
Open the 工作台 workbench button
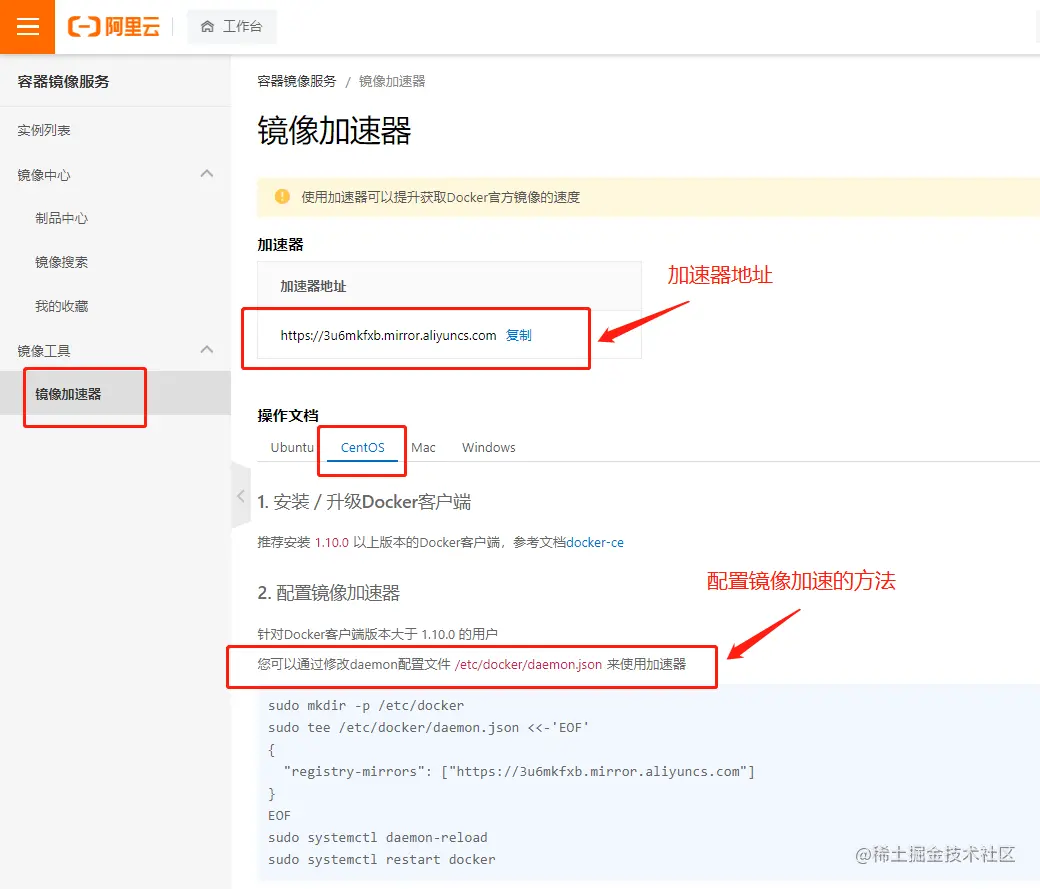pos(232,27)
